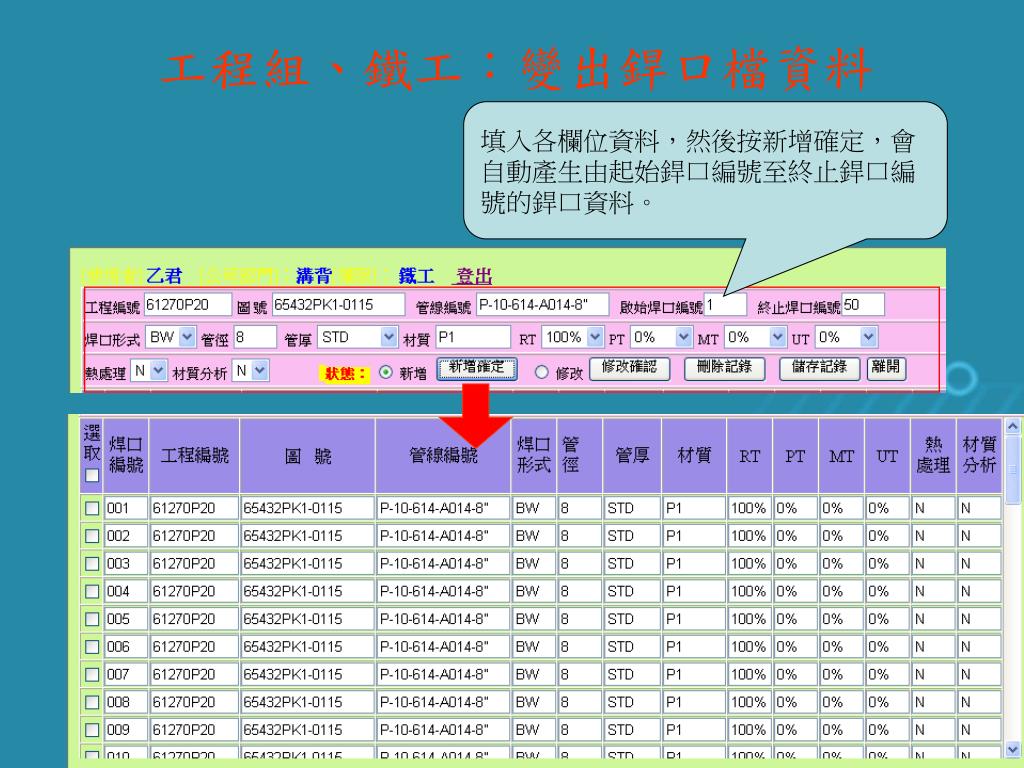
Task: Open the 管厚 STD dropdown
Action: [357, 338]
